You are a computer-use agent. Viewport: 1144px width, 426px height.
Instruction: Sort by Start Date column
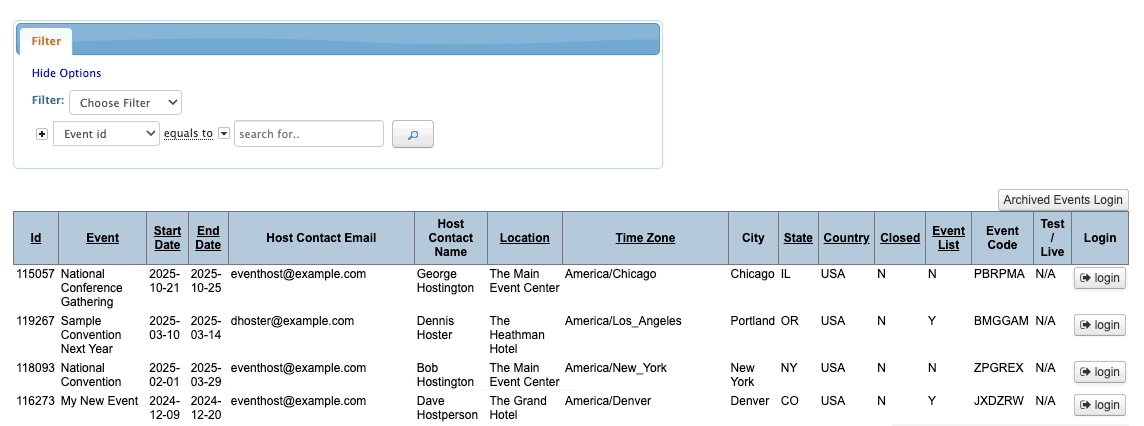[167, 238]
